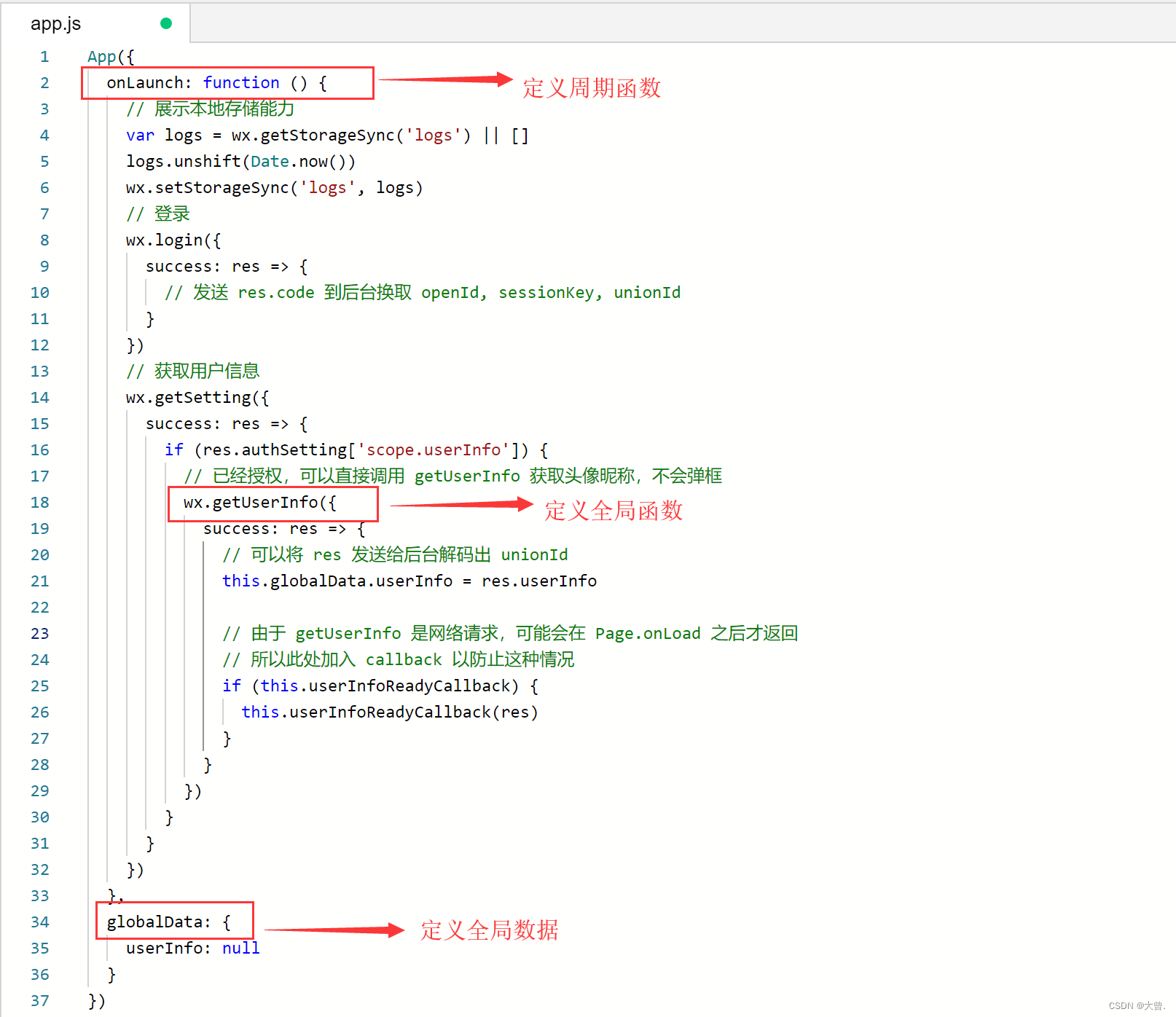
Task: Click 'logs.unshift(Date.now())' line
Action: click(x=240, y=162)
